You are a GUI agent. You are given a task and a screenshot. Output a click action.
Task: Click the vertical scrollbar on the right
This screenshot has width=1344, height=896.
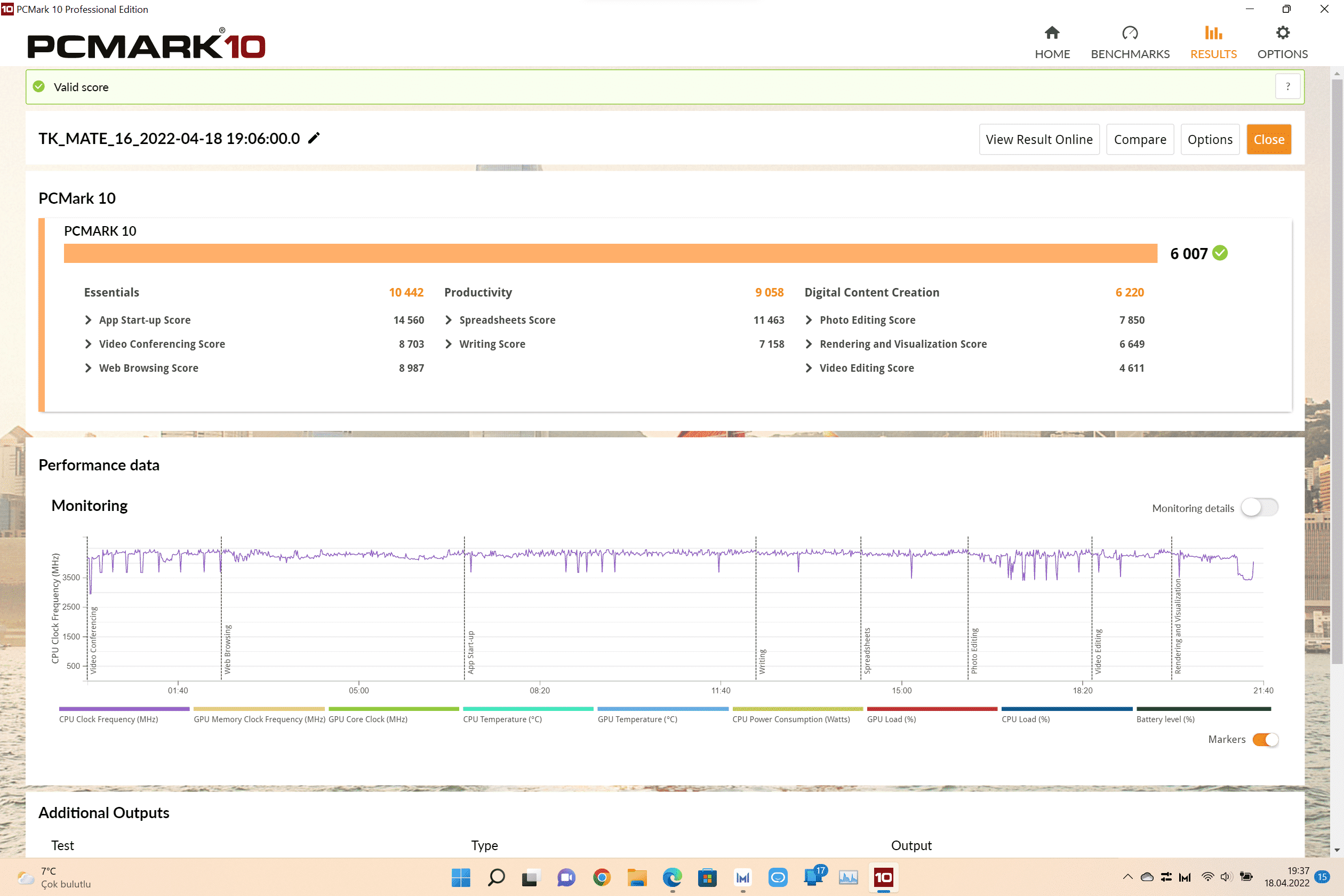[1337, 371]
